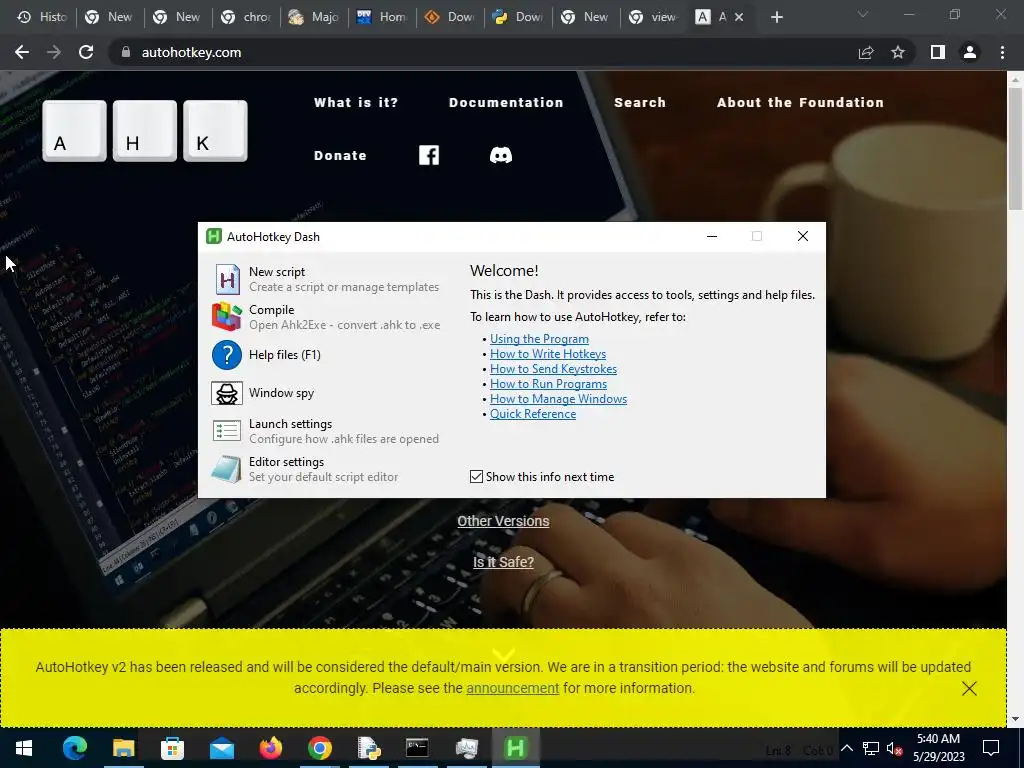This screenshot has height=768, width=1024.
Task: Open How to Run Programs link
Action: tap(549, 384)
